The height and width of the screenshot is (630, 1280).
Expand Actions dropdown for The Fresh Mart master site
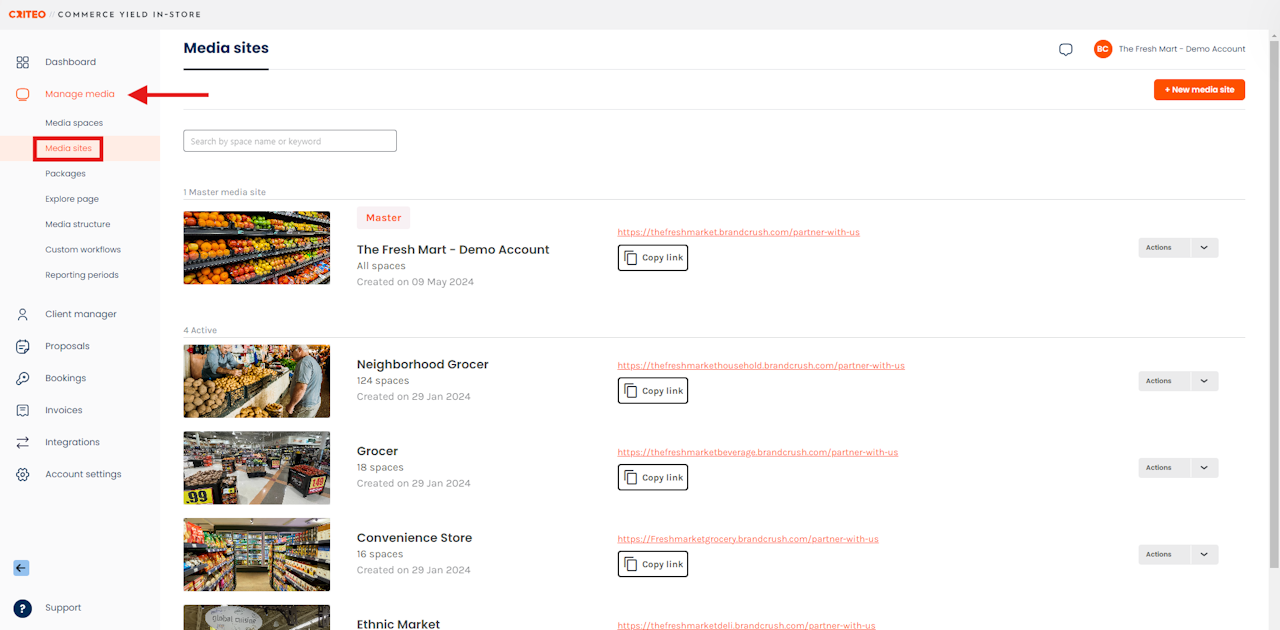1204,247
